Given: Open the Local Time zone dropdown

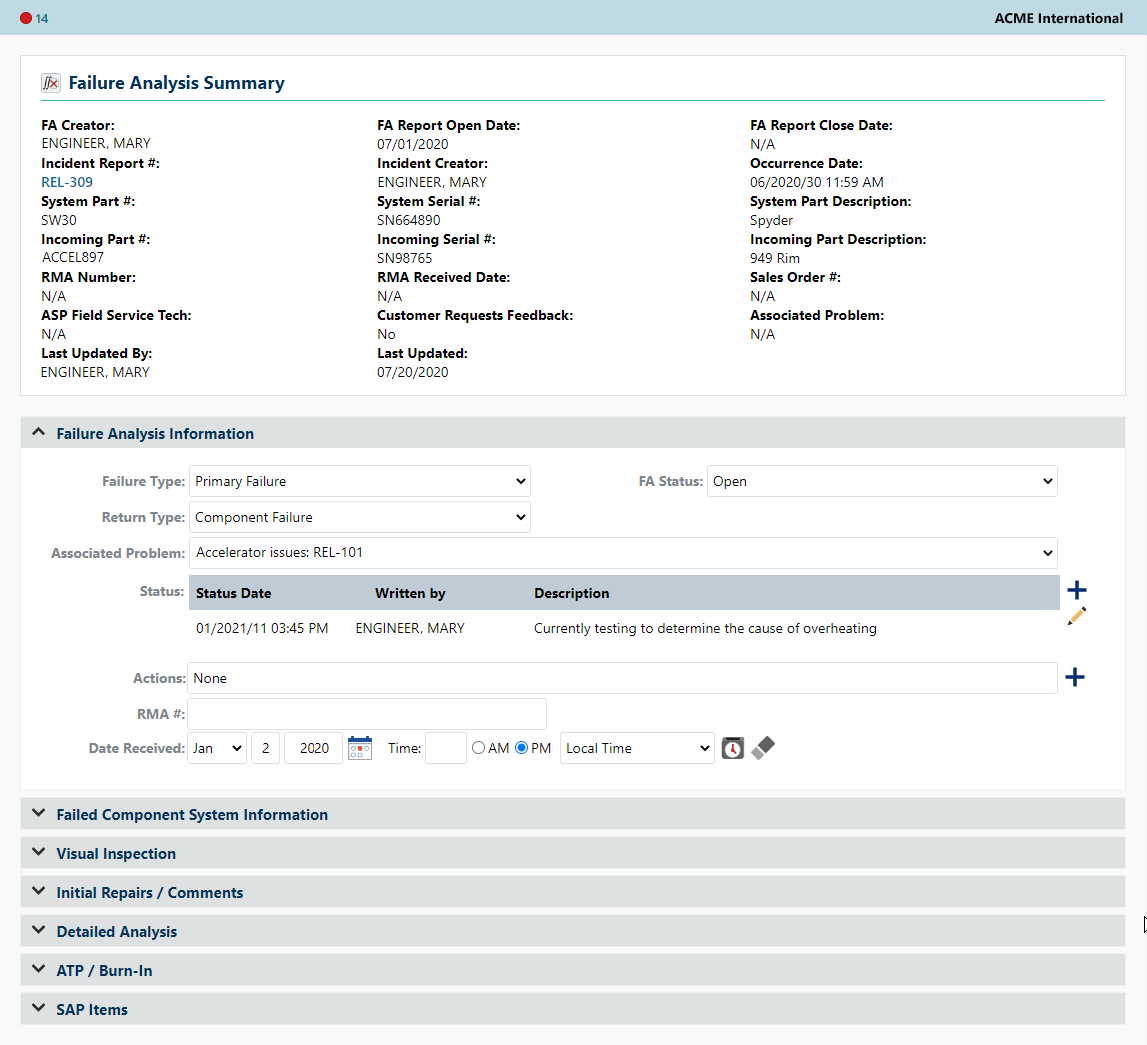Looking at the screenshot, I should pyautogui.click(x=637, y=748).
